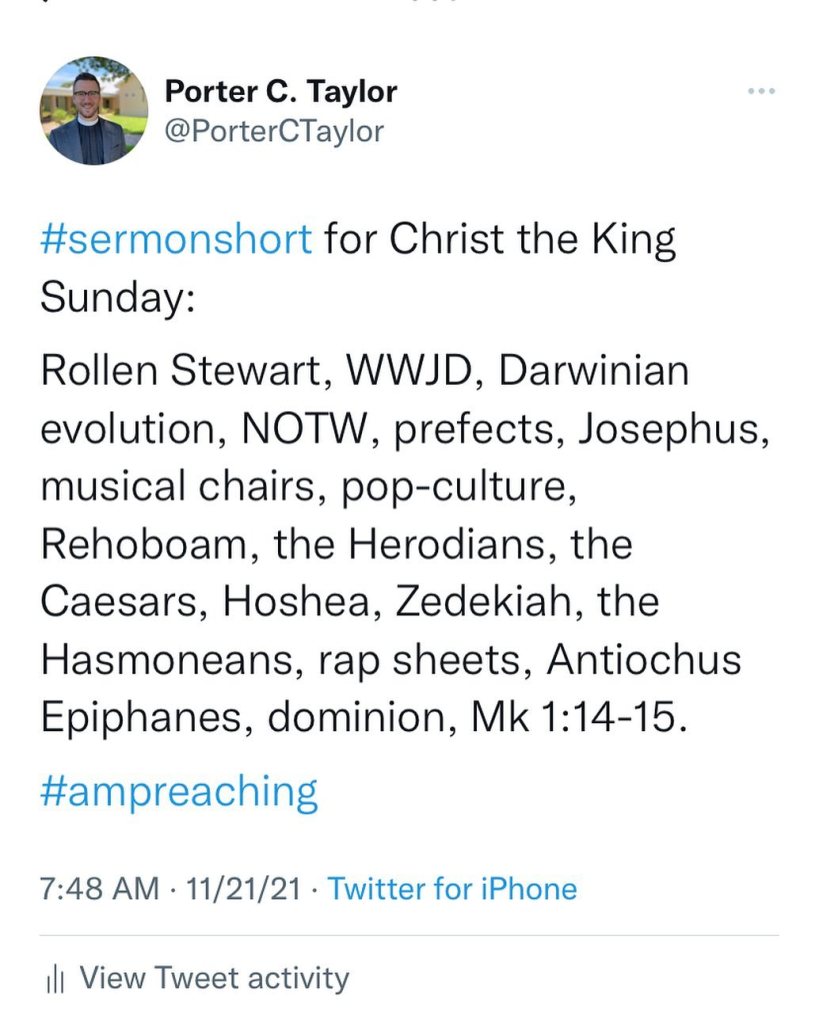
Task: Open Porter C. Taylor's profile photo
Action: (x=88, y=111)
